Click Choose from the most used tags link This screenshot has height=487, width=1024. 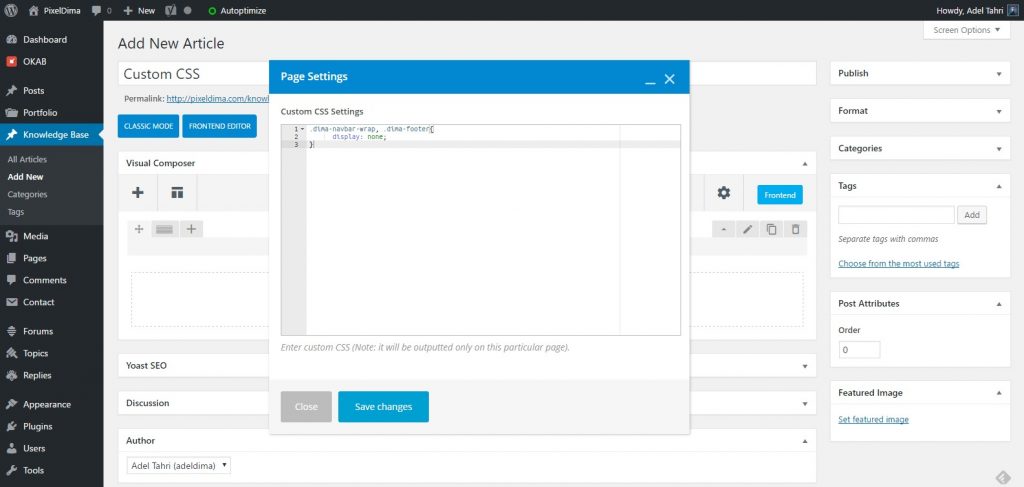pos(899,264)
